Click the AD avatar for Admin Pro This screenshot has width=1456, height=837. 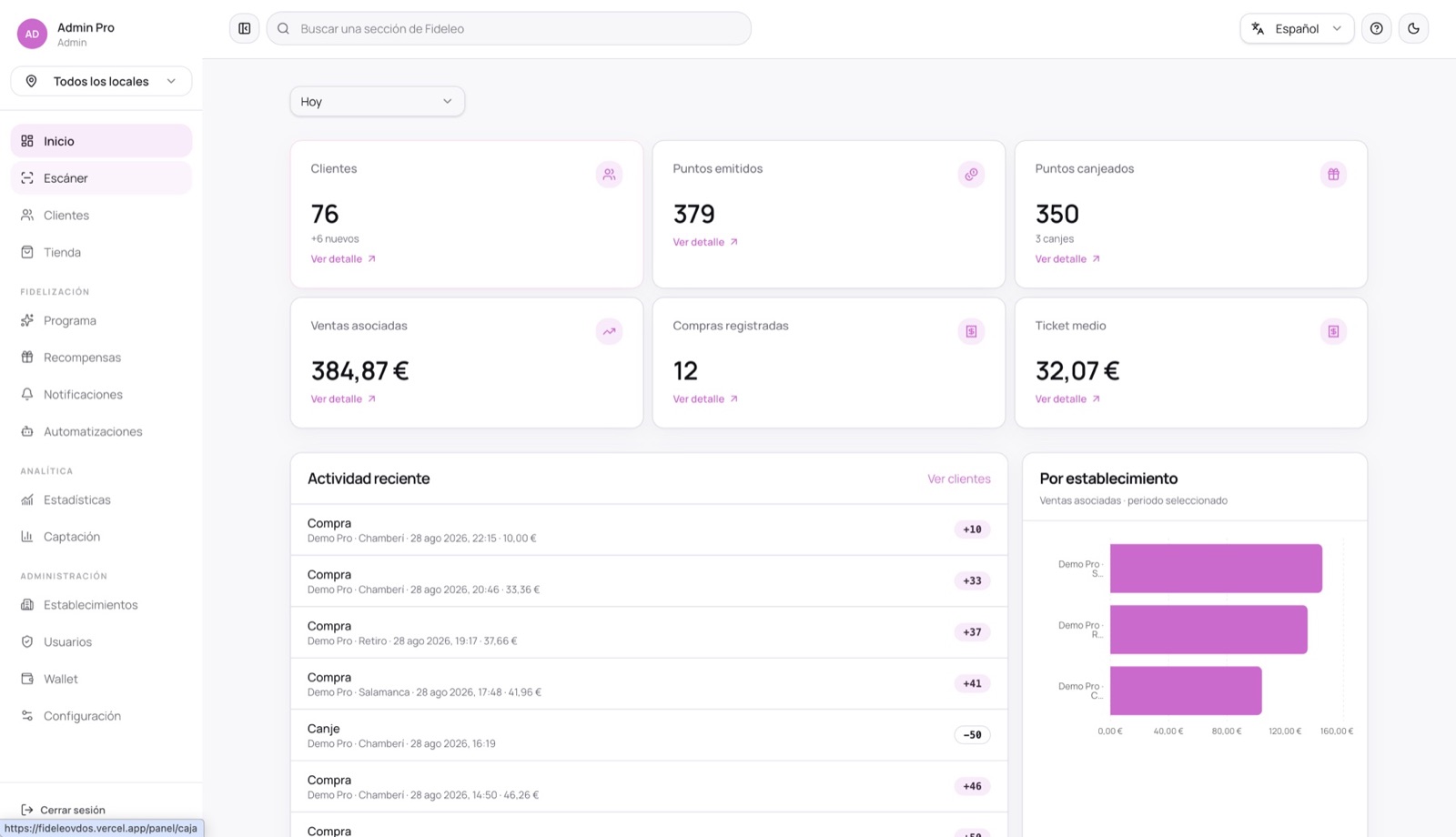coord(32,34)
